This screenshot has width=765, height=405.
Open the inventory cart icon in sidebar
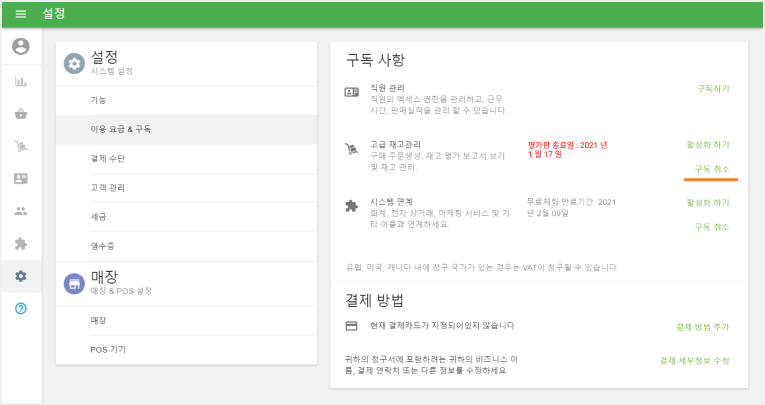pyautogui.click(x=21, y=146)
